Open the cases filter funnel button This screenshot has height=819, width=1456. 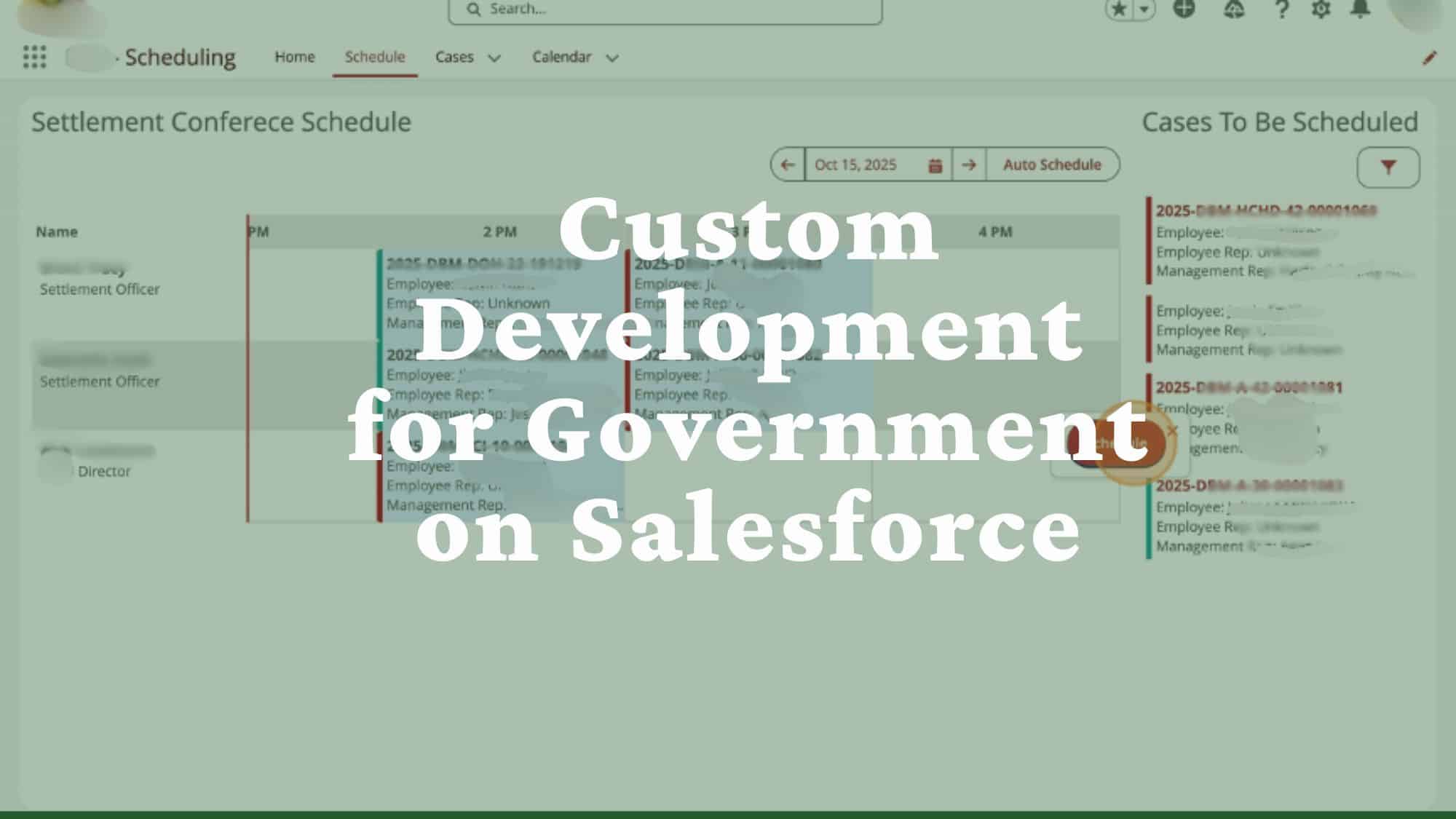click(1388, 167)
